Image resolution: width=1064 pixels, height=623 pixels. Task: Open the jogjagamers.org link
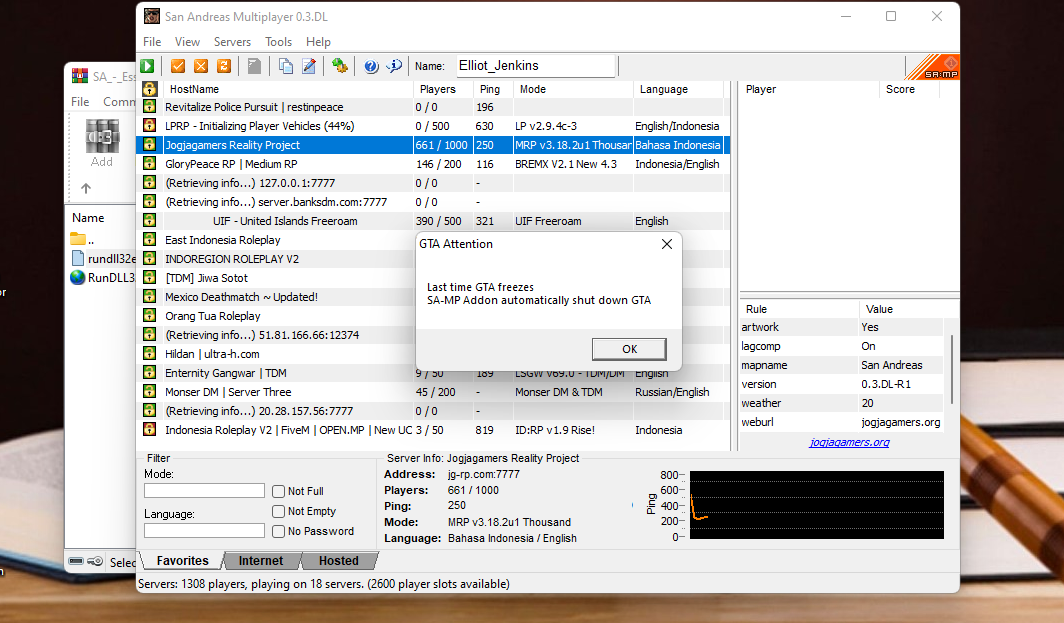tap(849, 442)
